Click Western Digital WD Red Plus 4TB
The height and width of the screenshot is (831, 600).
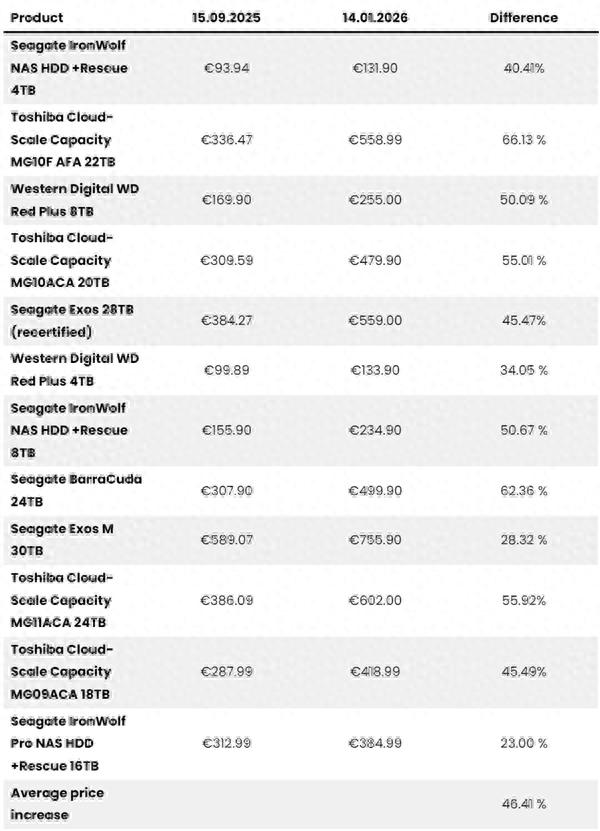click(75, 370)
